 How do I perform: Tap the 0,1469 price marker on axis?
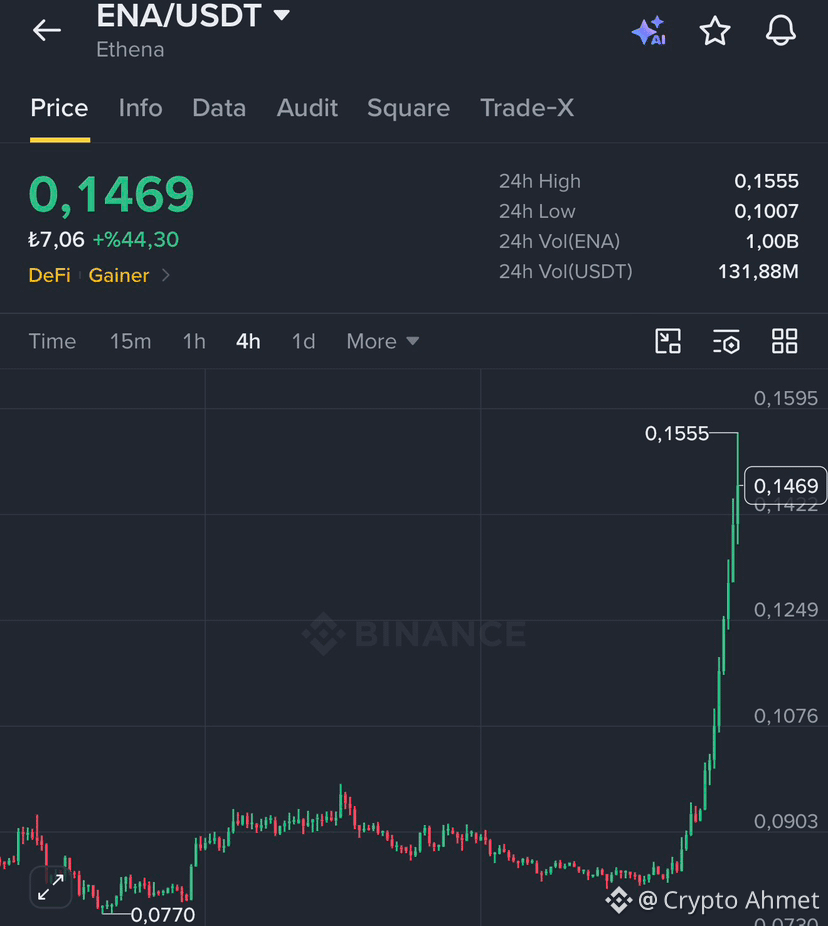(x=785, y=485)
